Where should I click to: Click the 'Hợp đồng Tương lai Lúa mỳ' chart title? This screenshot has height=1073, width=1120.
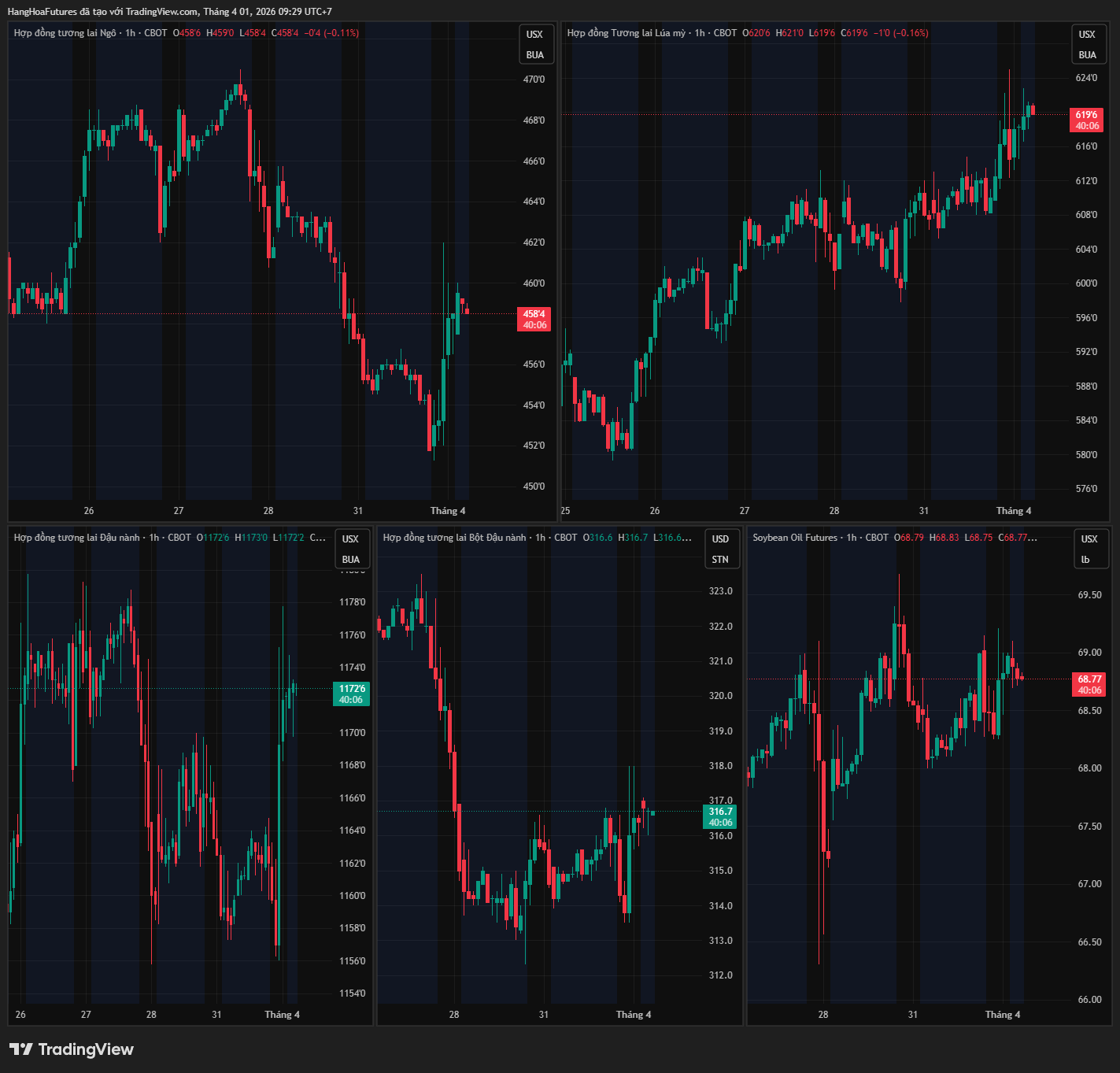point(627,33)
